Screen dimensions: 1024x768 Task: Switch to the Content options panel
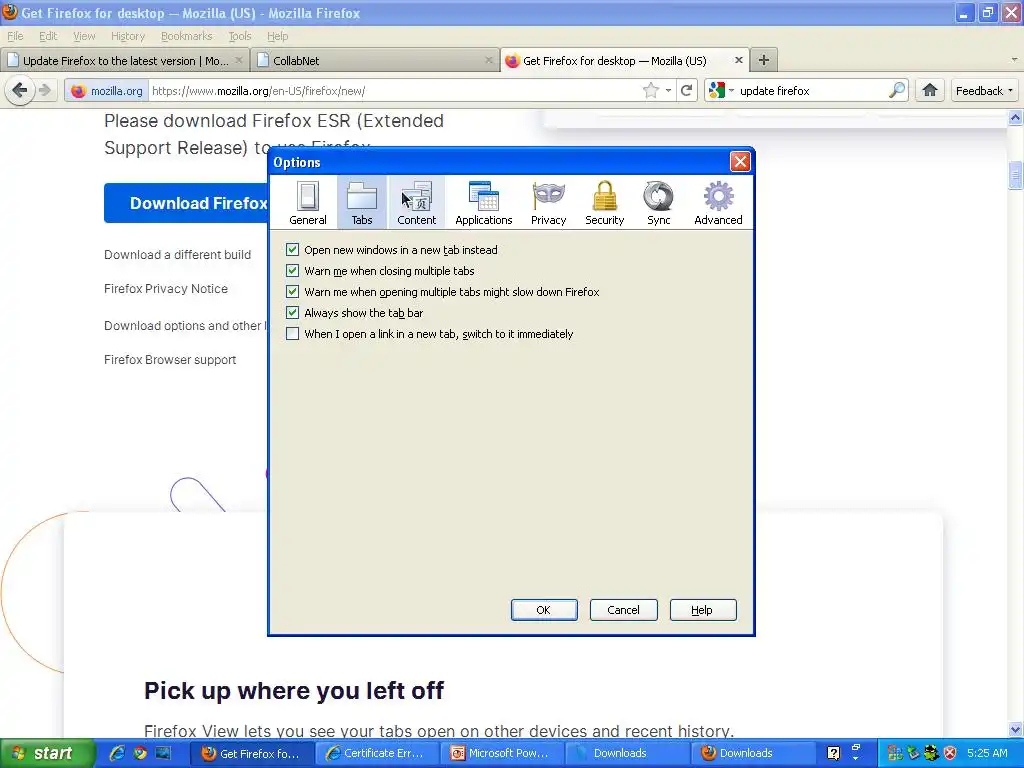click(417, 202)
